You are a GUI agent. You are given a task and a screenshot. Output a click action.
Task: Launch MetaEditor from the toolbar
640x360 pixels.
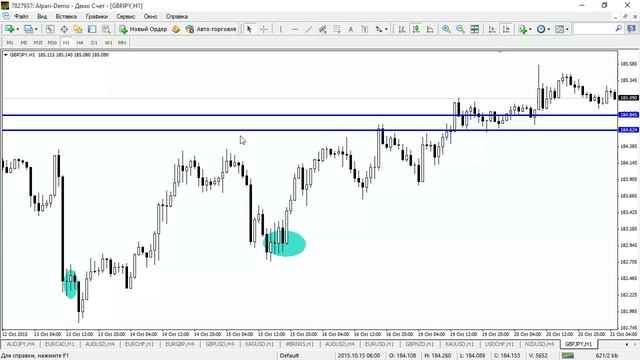point(176,29)
